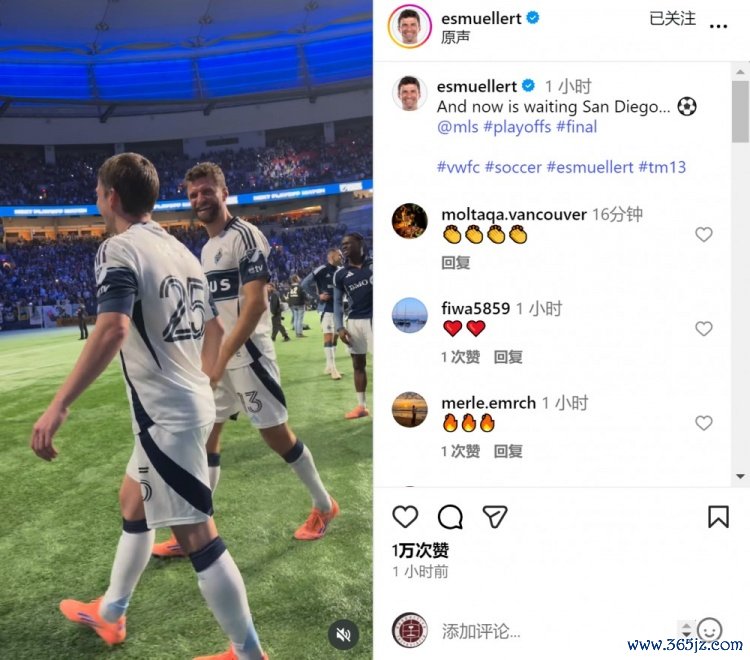Open esmuellert's profile picture in header
The width and height of the screenshot is (750, 660).
410,27
